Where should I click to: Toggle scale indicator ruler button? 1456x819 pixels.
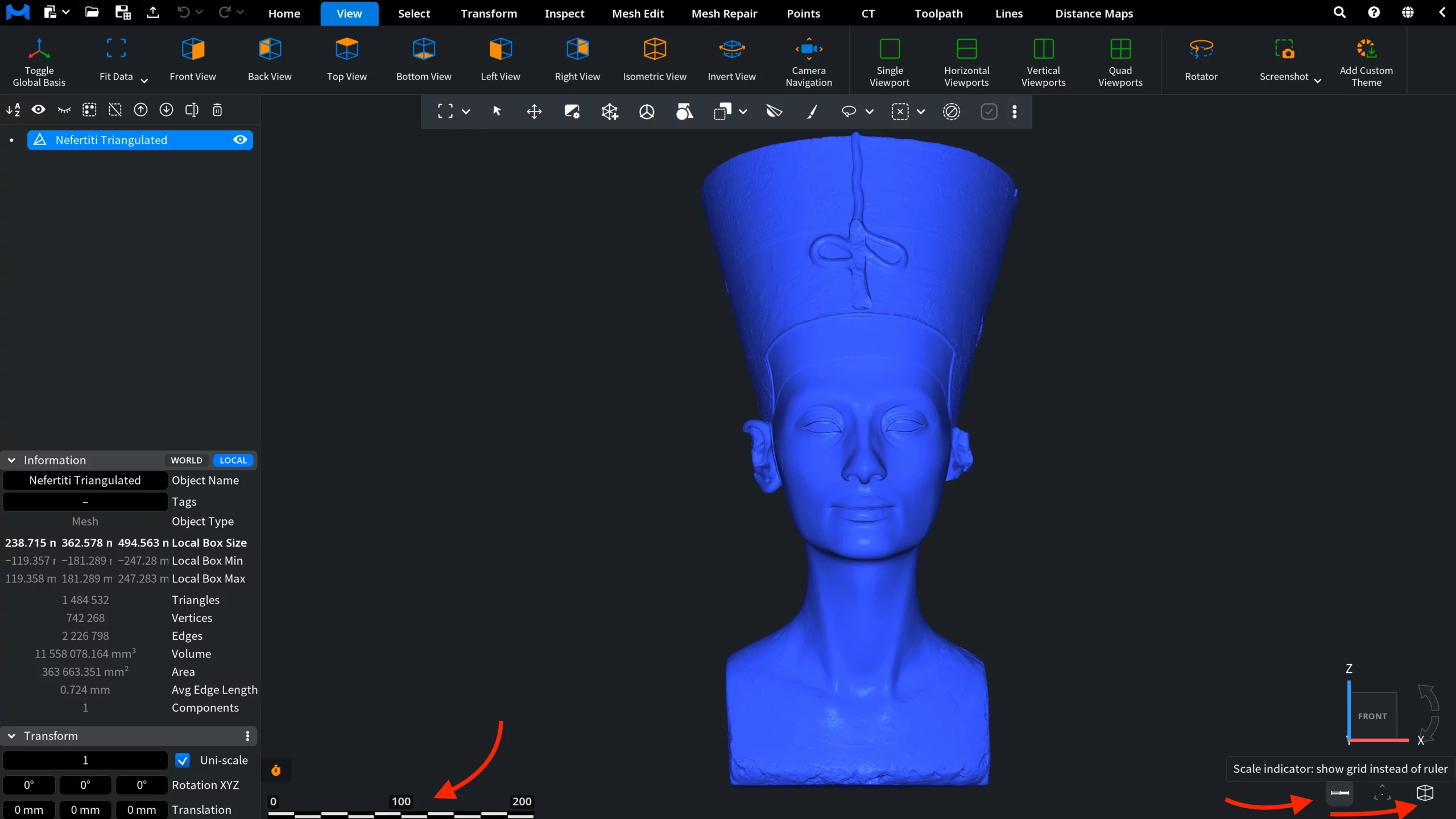[1340, 793]
